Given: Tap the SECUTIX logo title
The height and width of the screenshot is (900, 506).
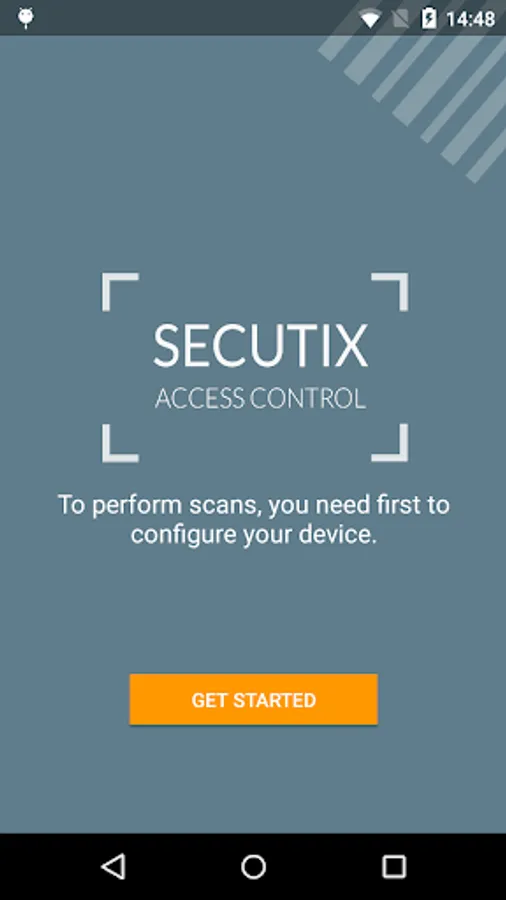Looking at the screenshot, I should [x=260, y=346].
